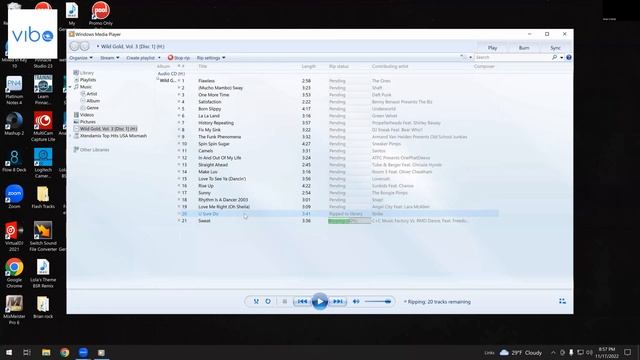Click the rip progress bar for Sweat

(349, 221)
